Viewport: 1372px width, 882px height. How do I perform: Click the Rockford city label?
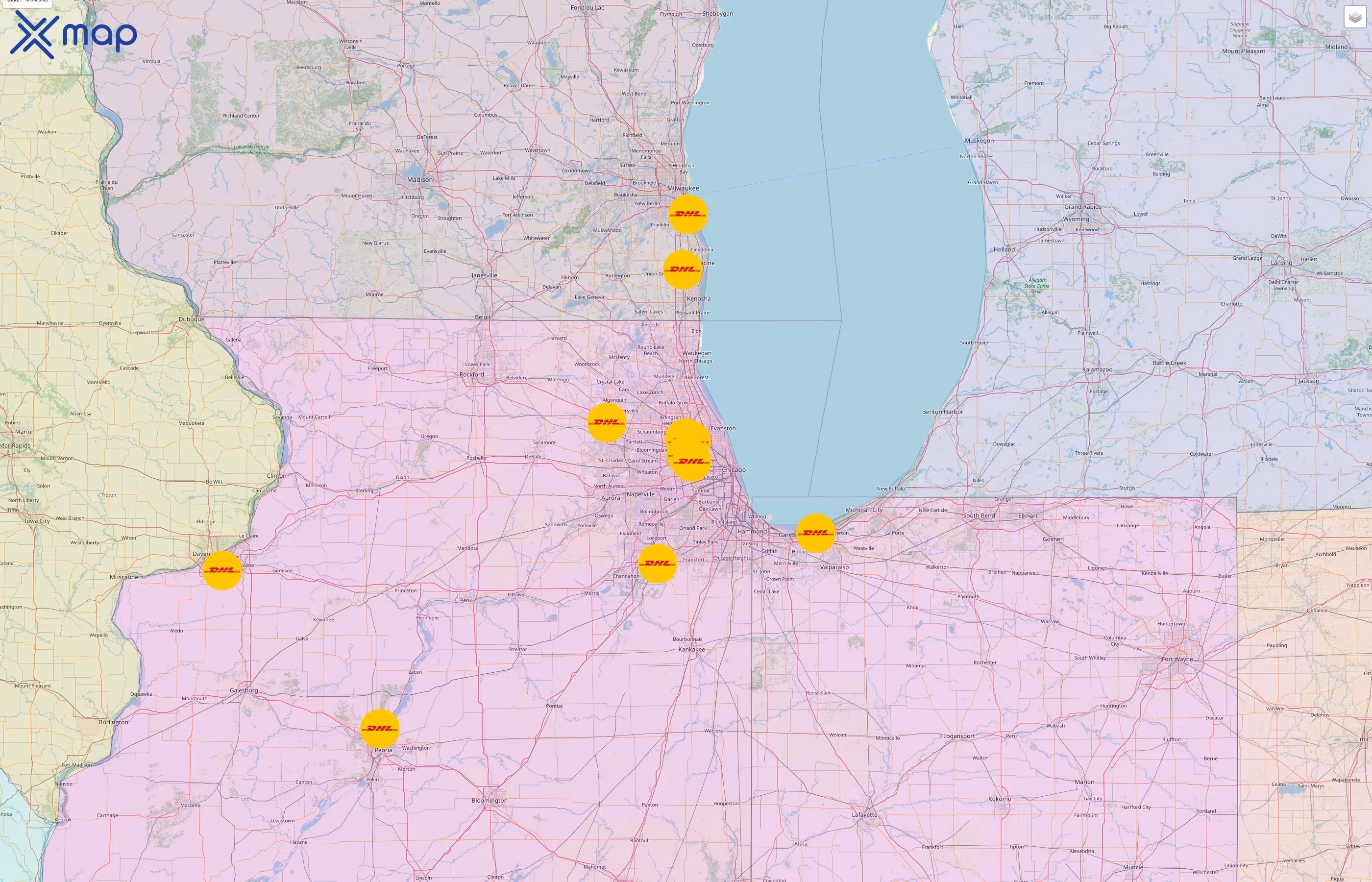point(471,374)
